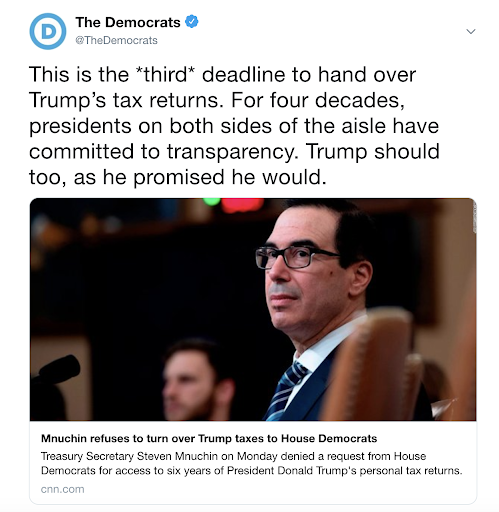The height and width of the screenshot is (512, 499).
Task: Click the blue verified checkmark badge
Action: coord(192,22)
